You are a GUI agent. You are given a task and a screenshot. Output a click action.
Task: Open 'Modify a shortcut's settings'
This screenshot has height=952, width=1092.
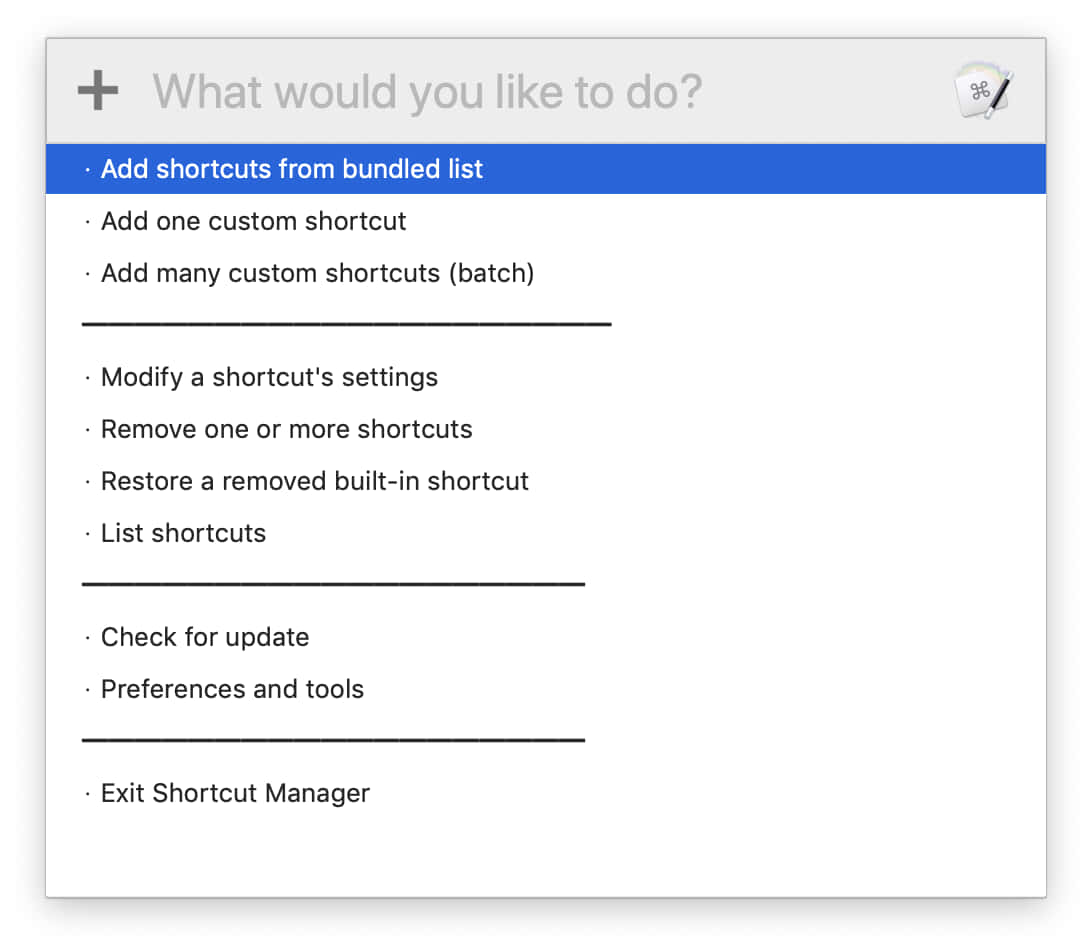click(545, 377)
